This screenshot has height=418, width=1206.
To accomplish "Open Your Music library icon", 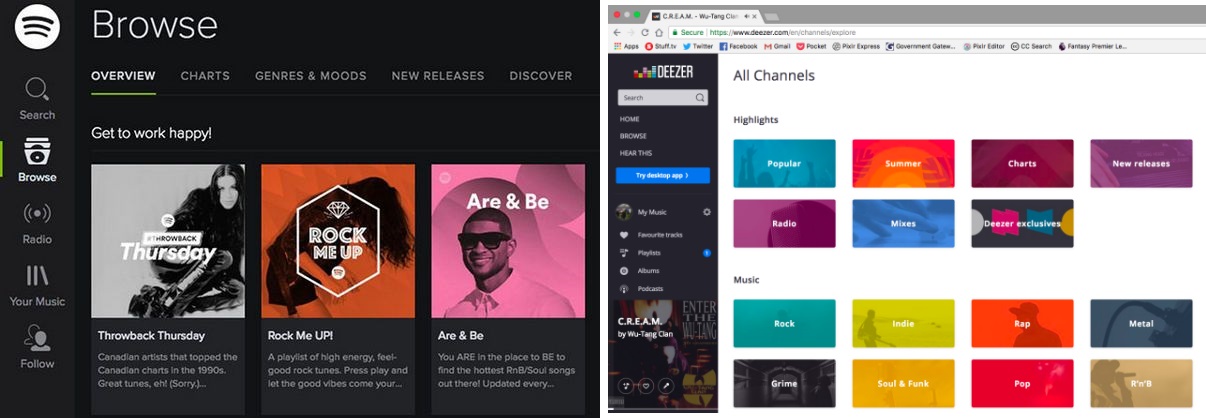I will click(37, 277).
